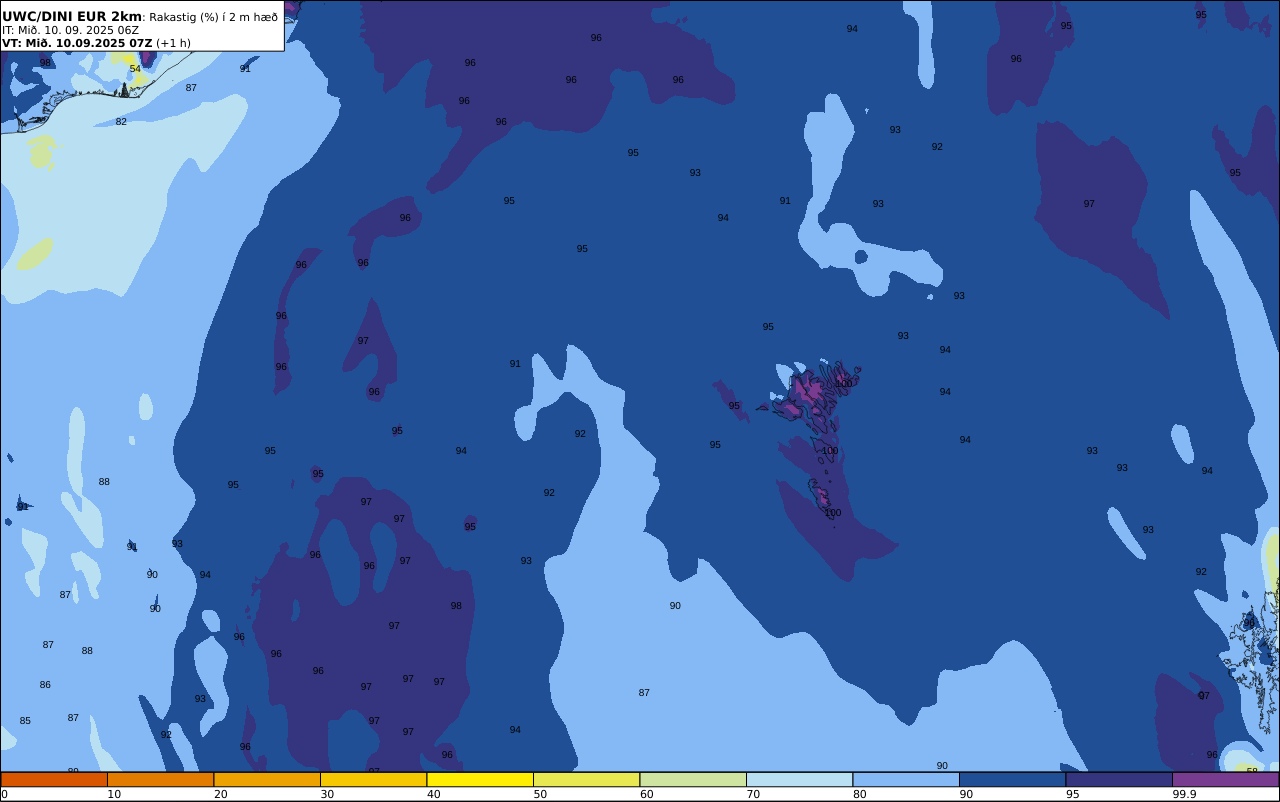Image resolution: width=1280 pixels, height=802 pixels.
Task: Click the pale blue 70–80 legend swatch
Action: click(799, 779)
